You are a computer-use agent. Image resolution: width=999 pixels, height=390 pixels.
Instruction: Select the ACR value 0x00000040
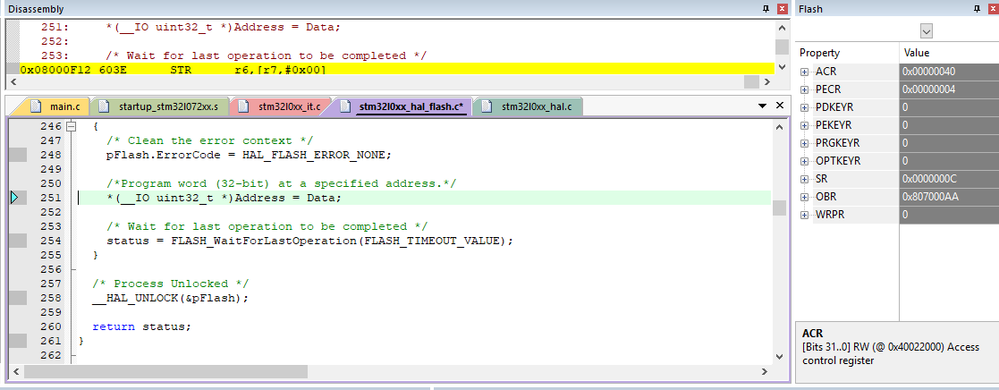click(949, 71)
